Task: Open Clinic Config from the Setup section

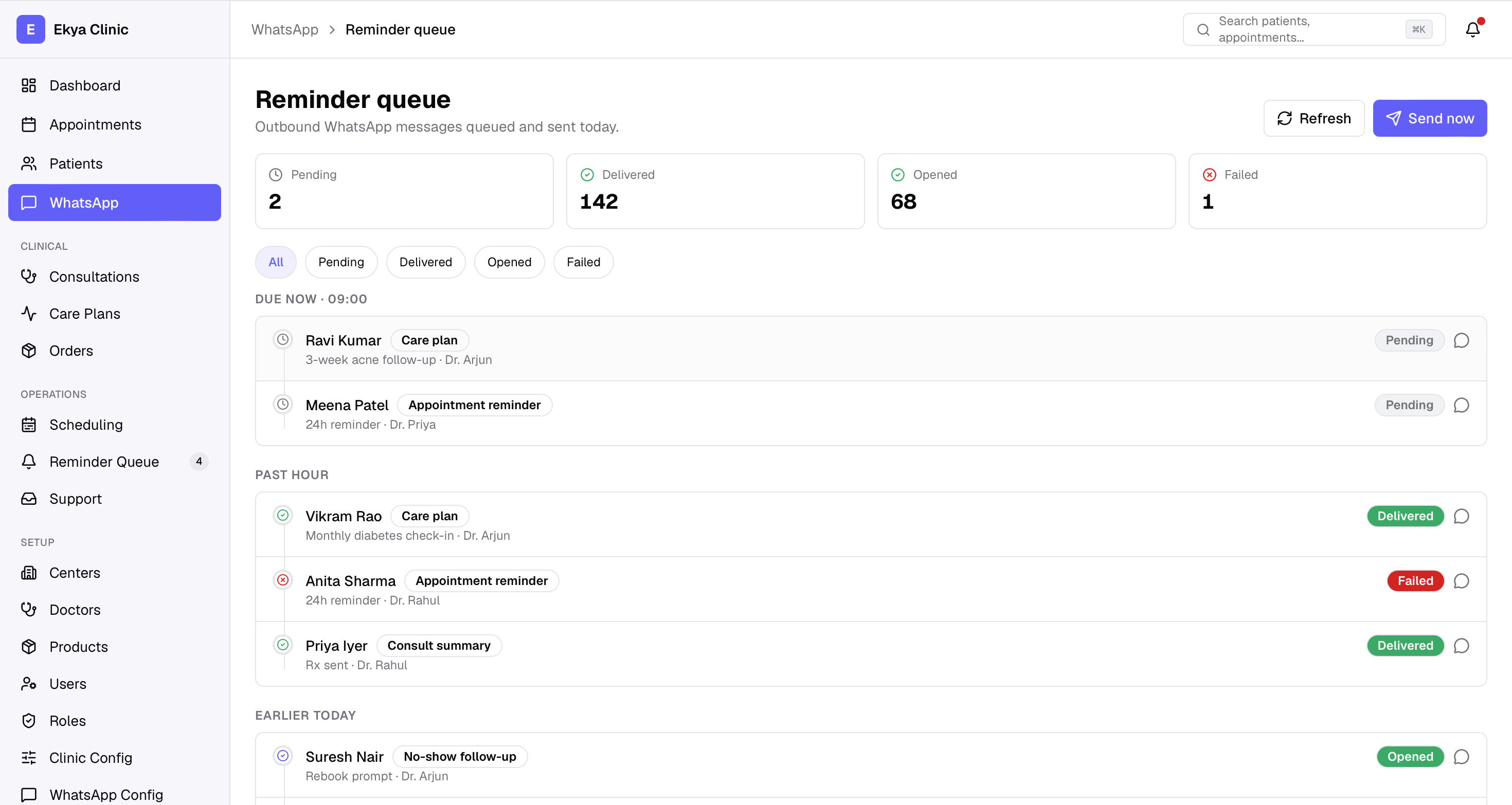Action: tap(91, 758)
